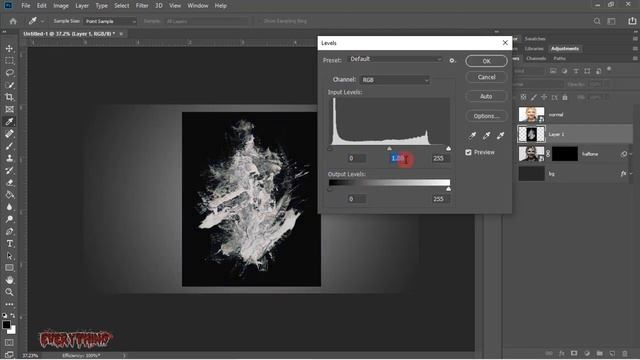Select the Dodge tool
Screen dimensions: 640x360
tap(9, 219)
